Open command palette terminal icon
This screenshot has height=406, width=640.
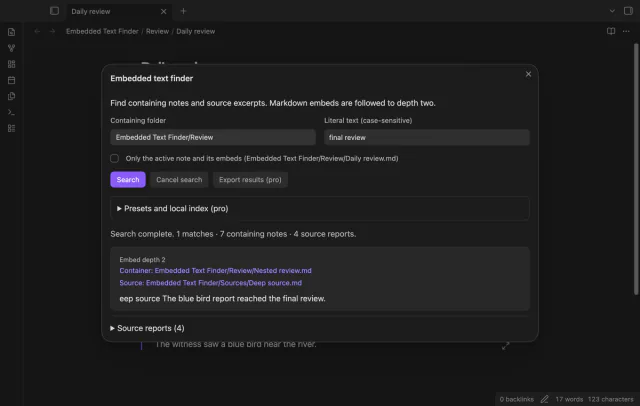click(11, 112)
